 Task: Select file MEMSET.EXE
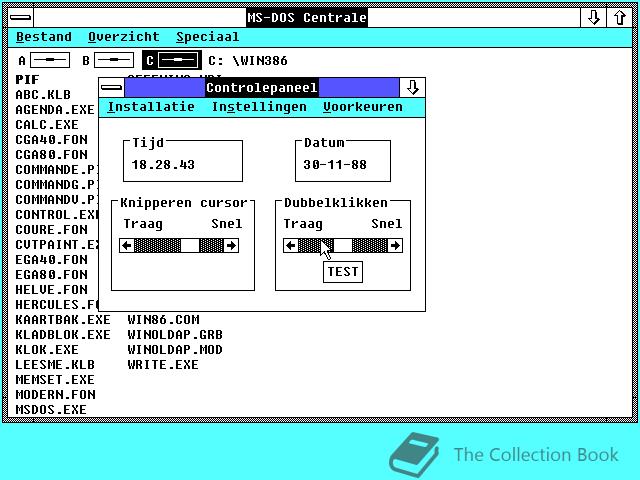pos(55,380)
